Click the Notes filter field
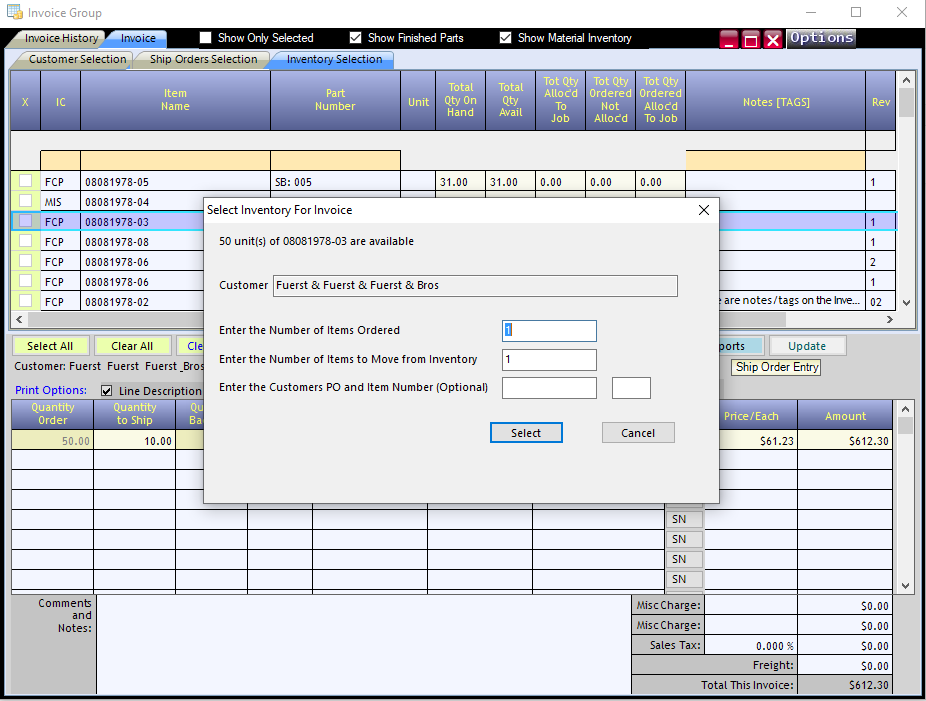Image resolution: width=926 pixels, height=701 pixels. pyautogui.click(x=775, y=160)
